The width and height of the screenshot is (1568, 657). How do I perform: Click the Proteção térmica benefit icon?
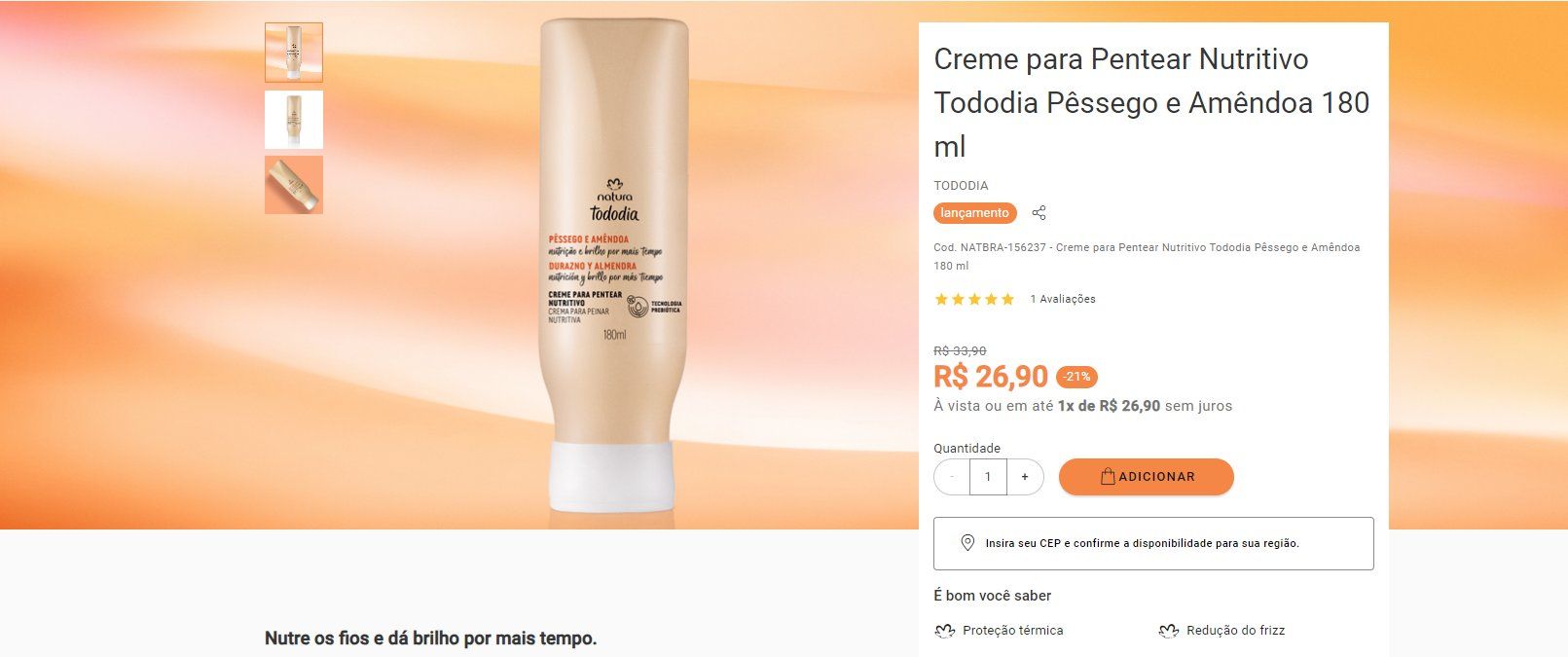(944, 631)
